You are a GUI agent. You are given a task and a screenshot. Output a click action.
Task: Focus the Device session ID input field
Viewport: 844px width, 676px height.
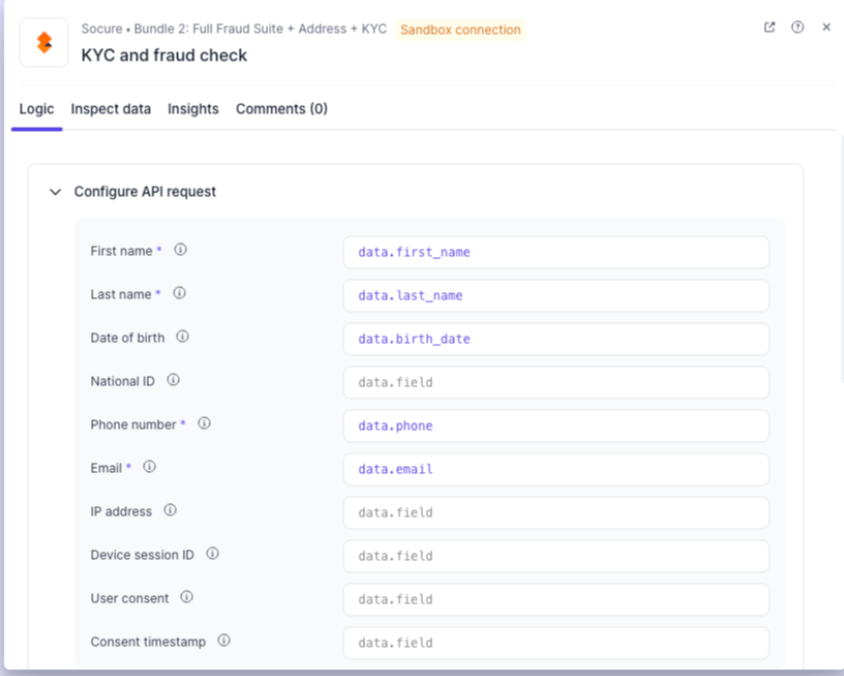[x=556, y=556]
